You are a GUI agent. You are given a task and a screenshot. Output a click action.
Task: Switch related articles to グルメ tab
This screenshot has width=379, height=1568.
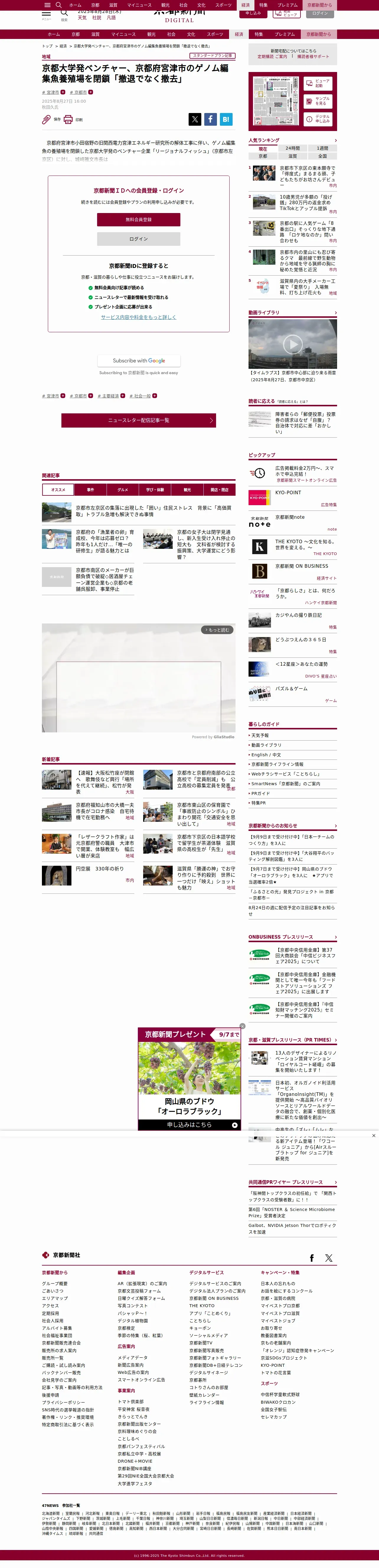pyautogui.click(x=122, y=490)
